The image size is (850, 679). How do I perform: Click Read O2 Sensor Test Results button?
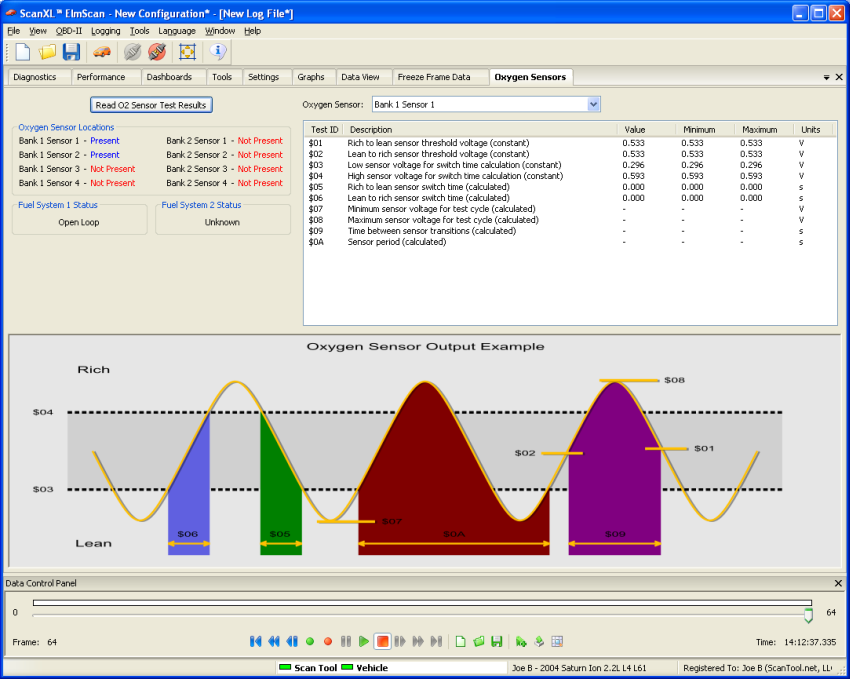click(151, 105)
